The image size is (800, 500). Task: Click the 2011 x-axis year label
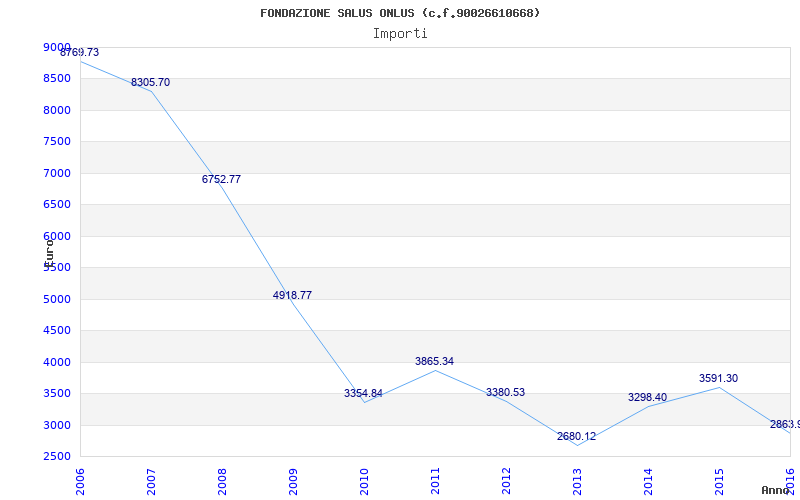coord(435,481)
